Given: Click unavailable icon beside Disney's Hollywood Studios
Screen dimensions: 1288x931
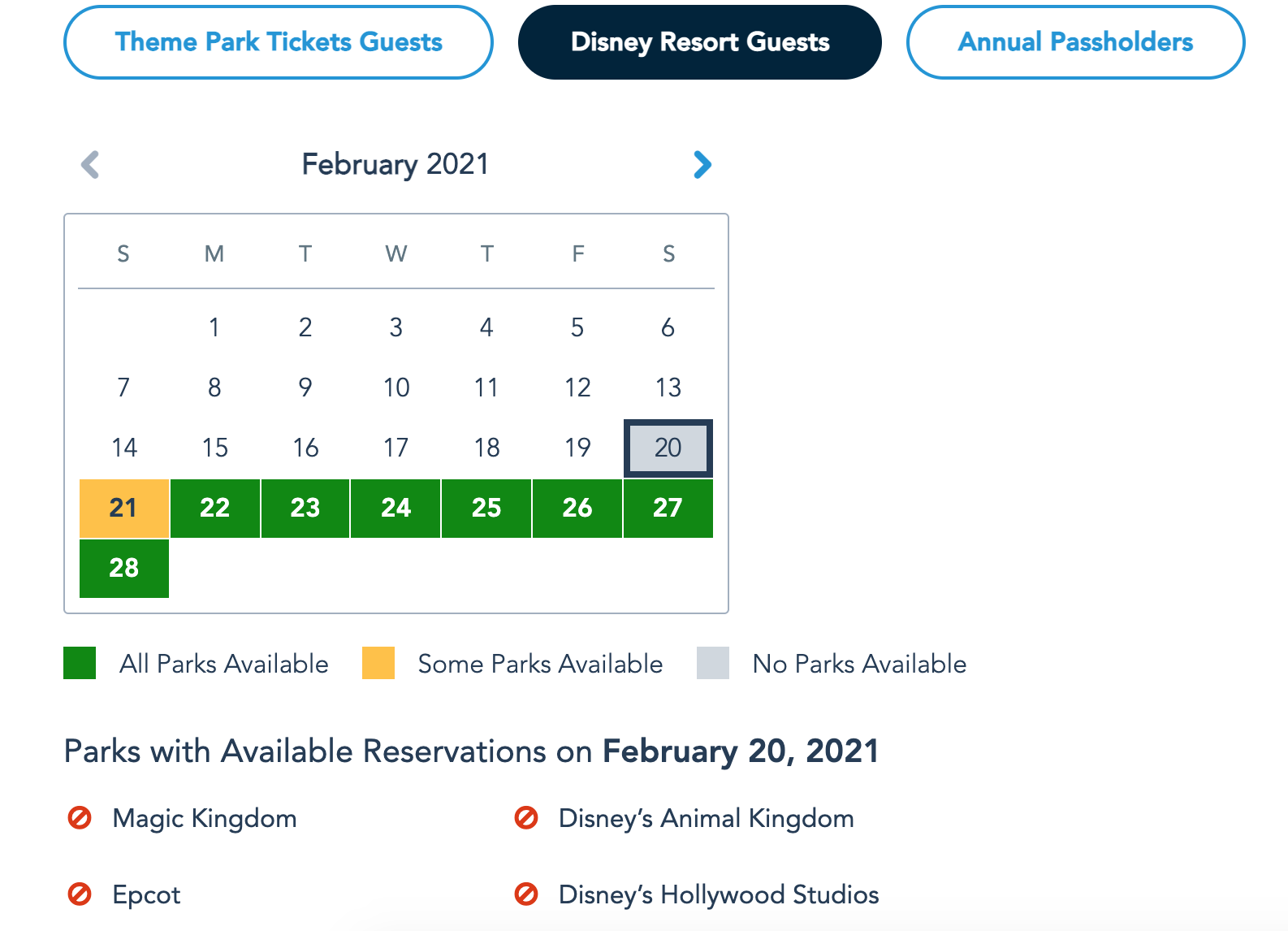Looking at the screenshot, I should [x=526, y=894].
